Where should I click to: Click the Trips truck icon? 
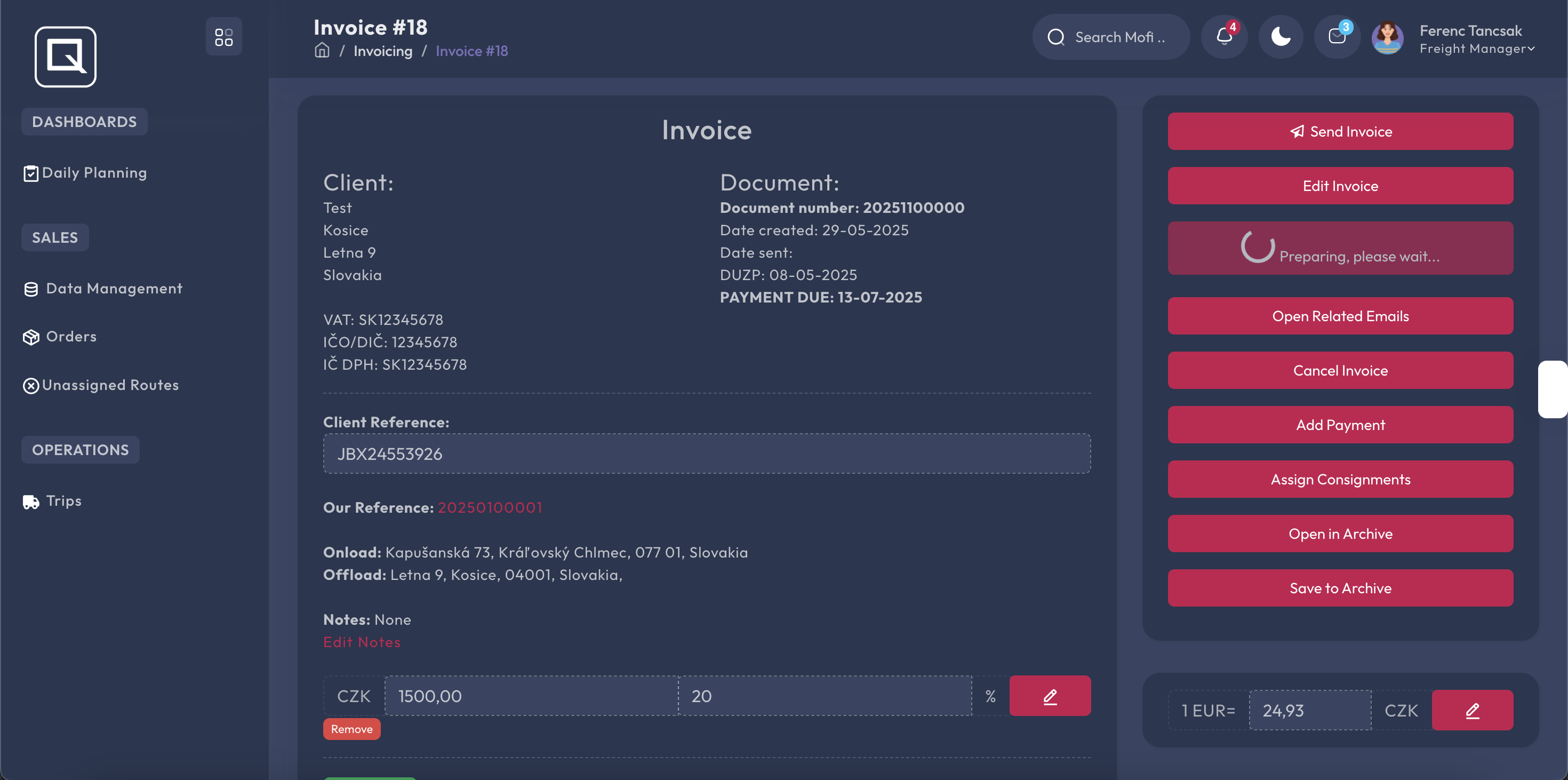30,502
